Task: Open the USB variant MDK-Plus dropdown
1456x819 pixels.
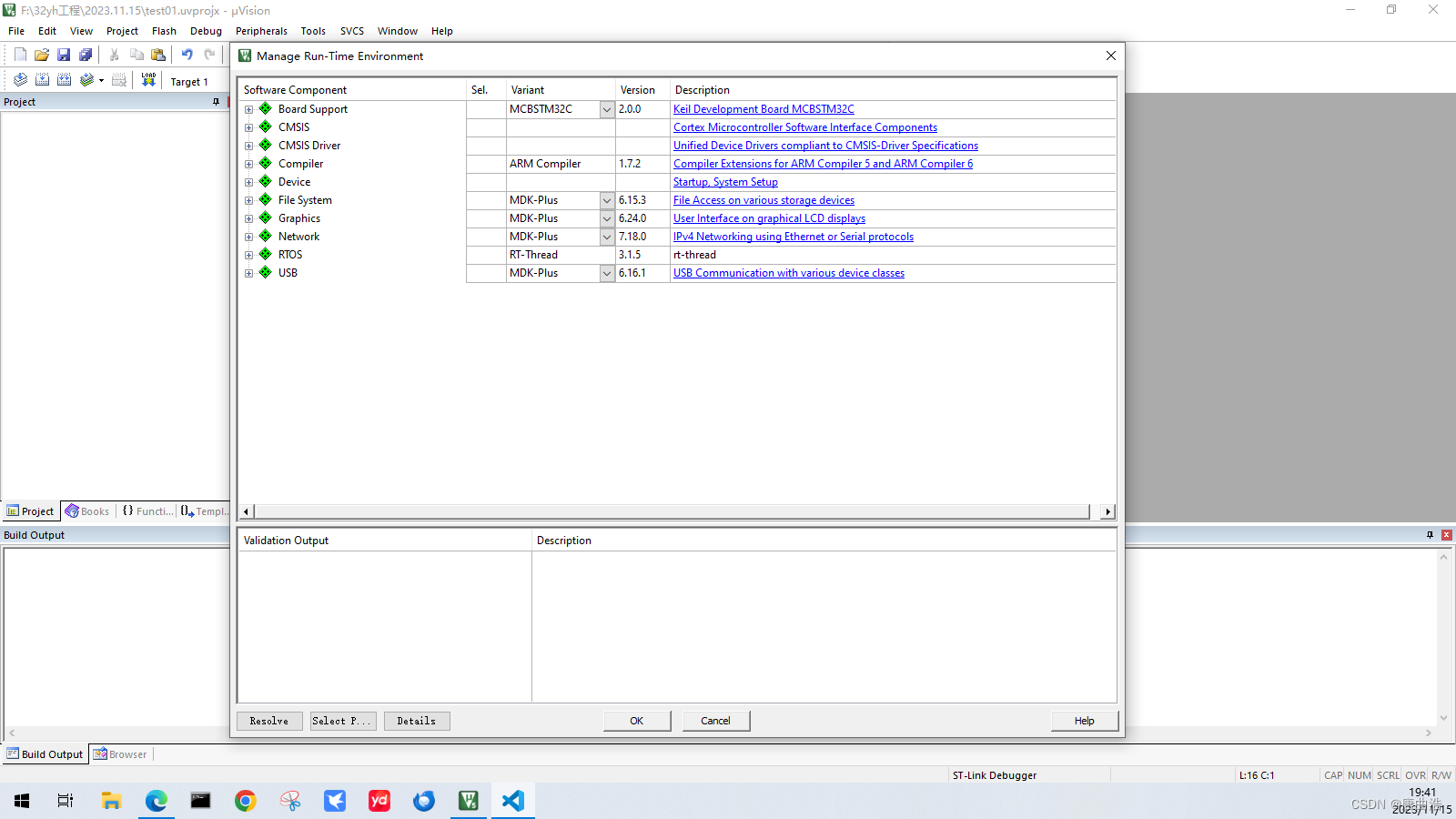Action: 607,273
